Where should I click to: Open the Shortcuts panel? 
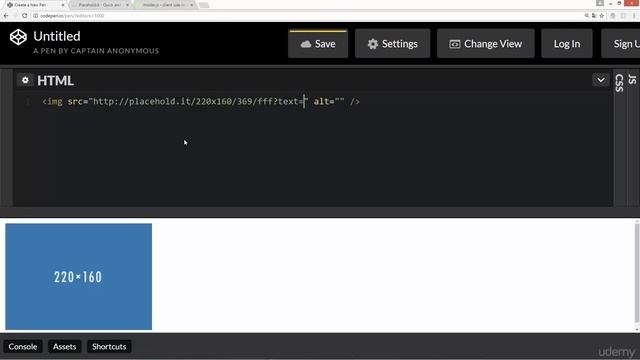coord(109,347)
